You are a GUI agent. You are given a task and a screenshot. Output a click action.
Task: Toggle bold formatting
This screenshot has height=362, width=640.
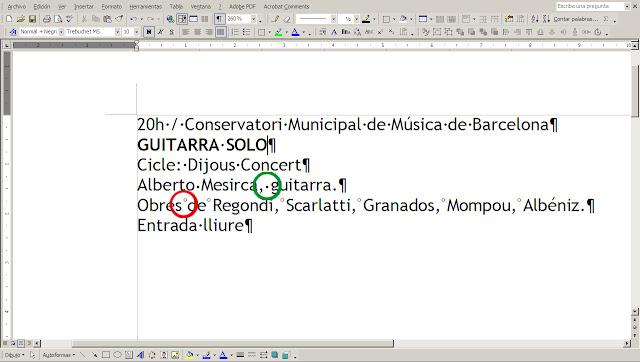[x=149, y=32]
